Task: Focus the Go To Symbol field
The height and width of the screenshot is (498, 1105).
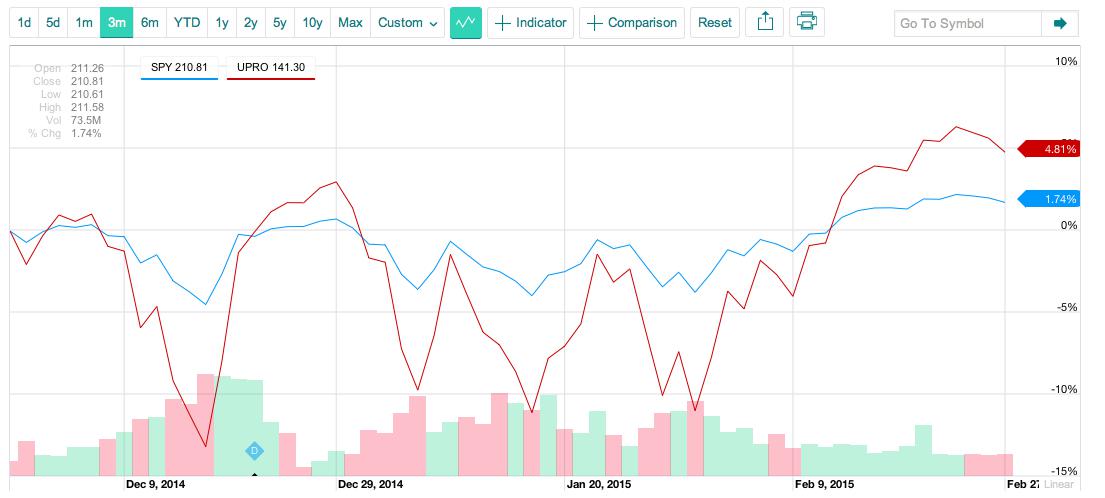Action: point(968,23)
